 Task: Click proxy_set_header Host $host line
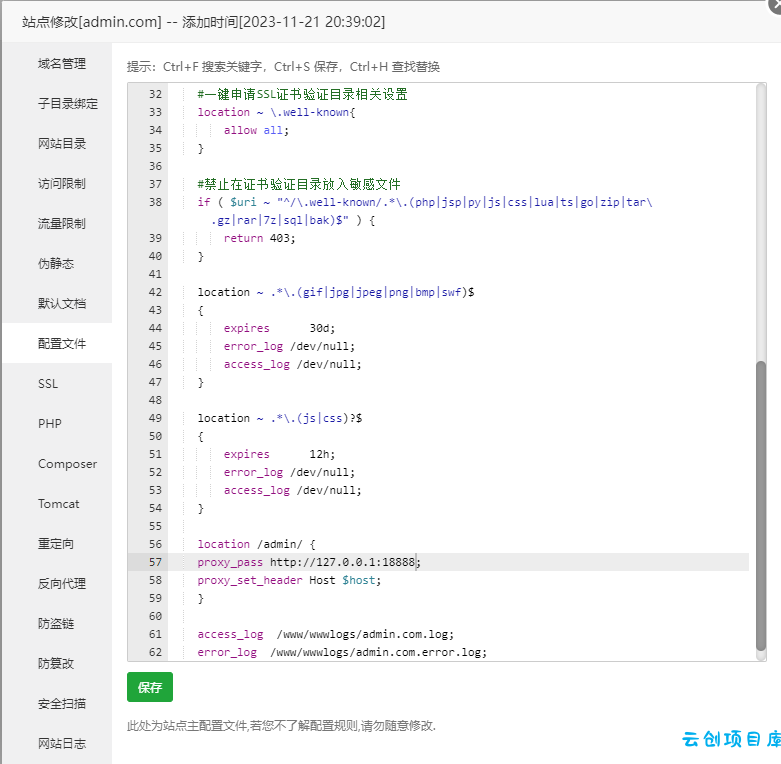coord(289,580)
